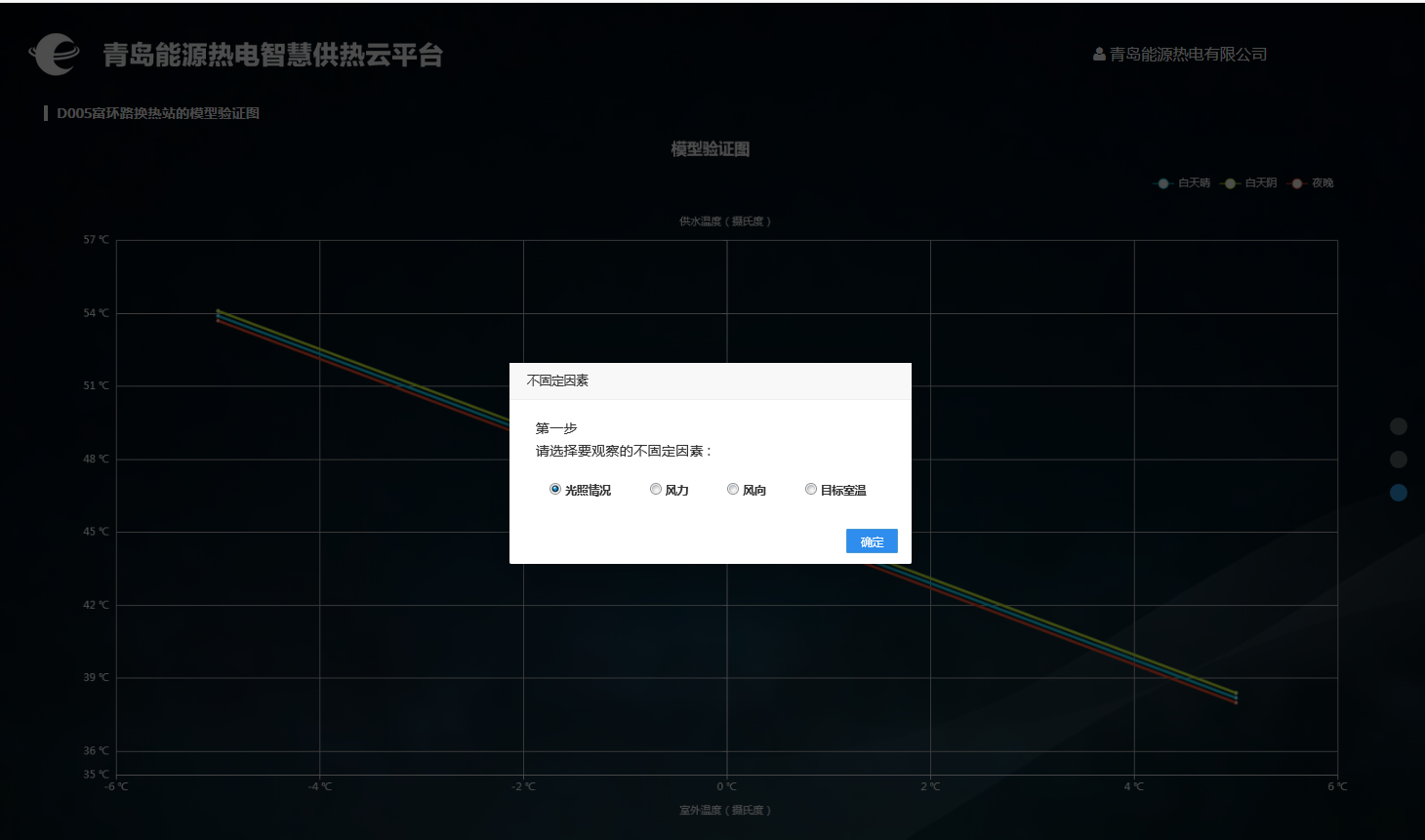Click the 模型验证图 chart title

pyautogui.click(x=710, y=149)
